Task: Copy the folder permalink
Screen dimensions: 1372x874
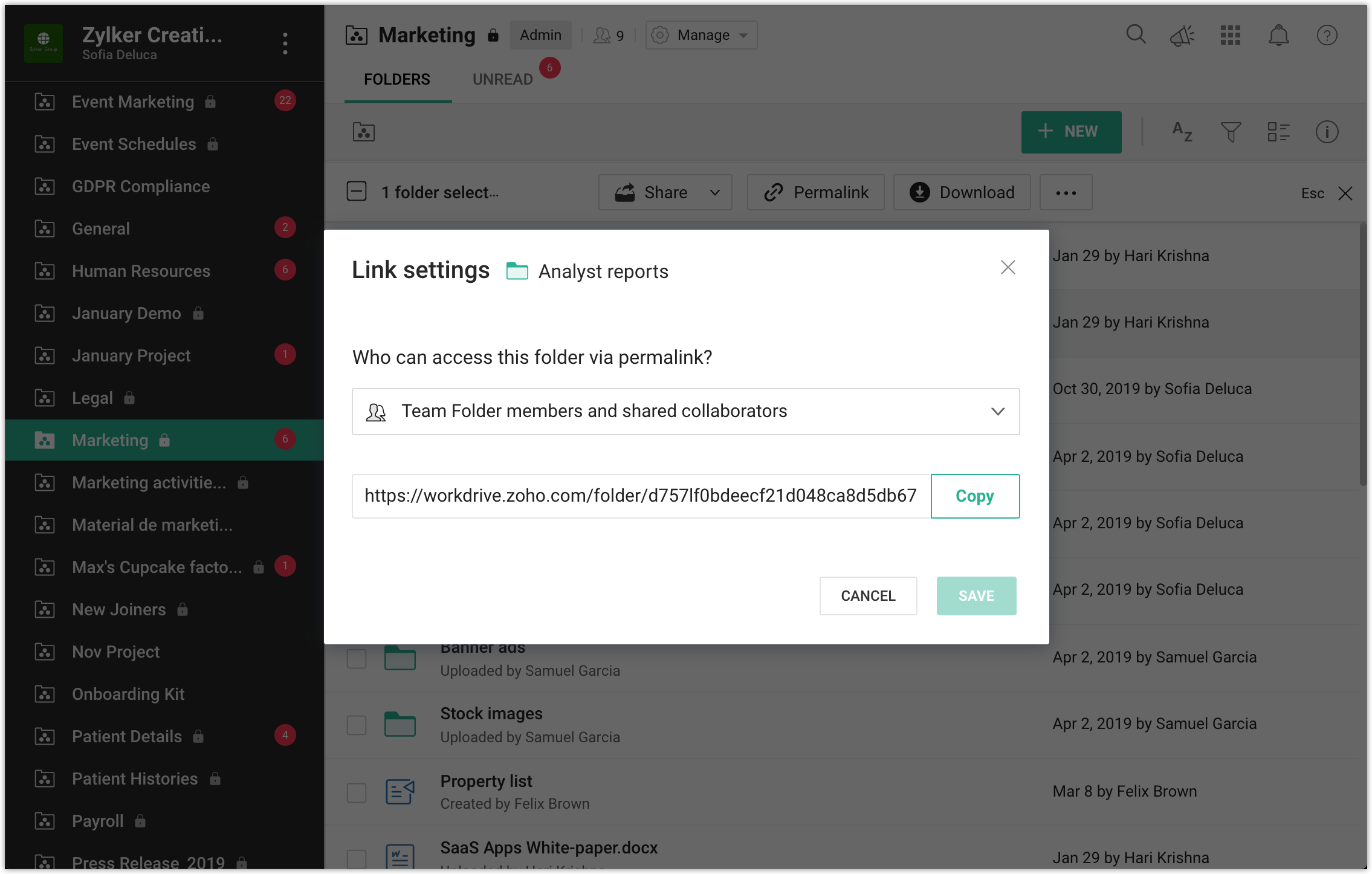Action: 974,496
